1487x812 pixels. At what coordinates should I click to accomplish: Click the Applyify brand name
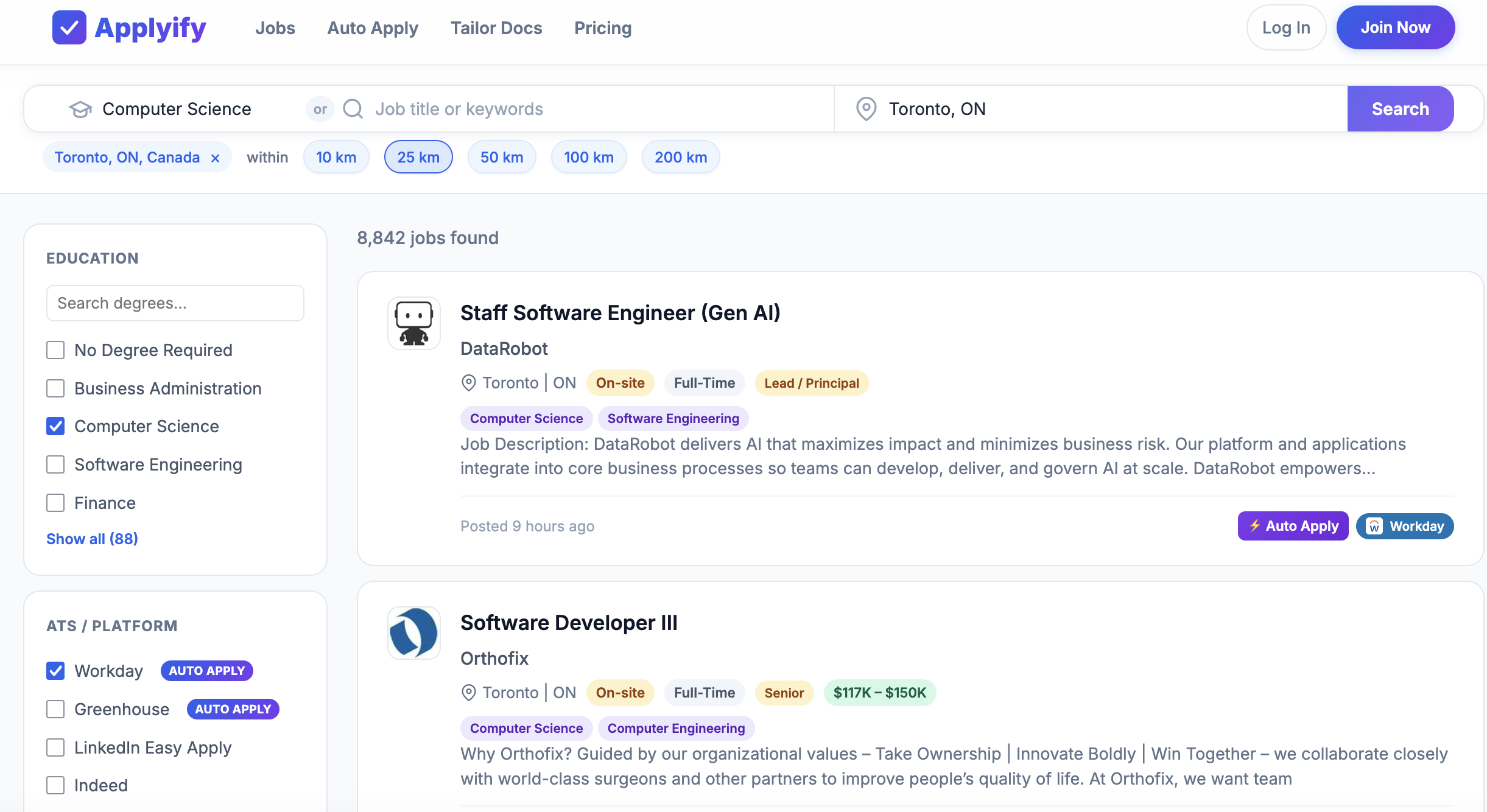click(x=150, y=28)
